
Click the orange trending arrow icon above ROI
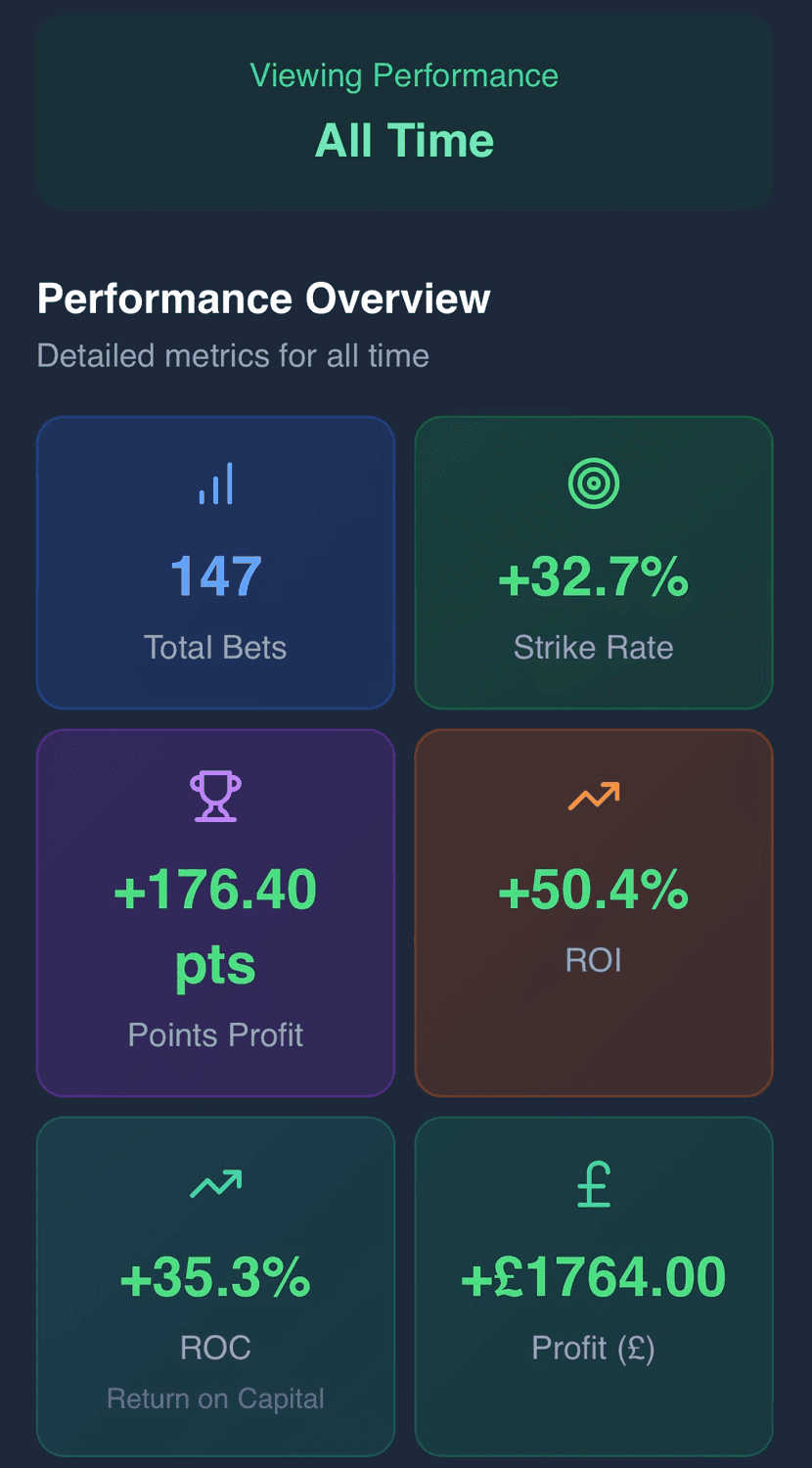point(594,796)
